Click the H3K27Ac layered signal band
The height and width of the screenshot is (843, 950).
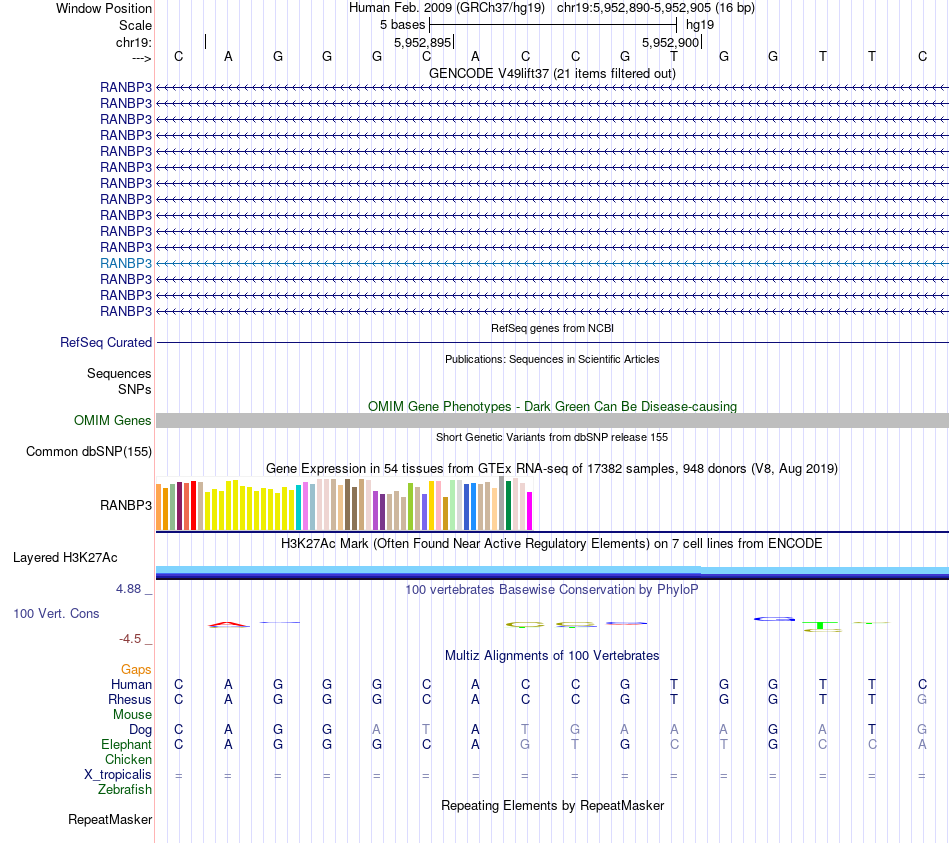click(552, 573)
